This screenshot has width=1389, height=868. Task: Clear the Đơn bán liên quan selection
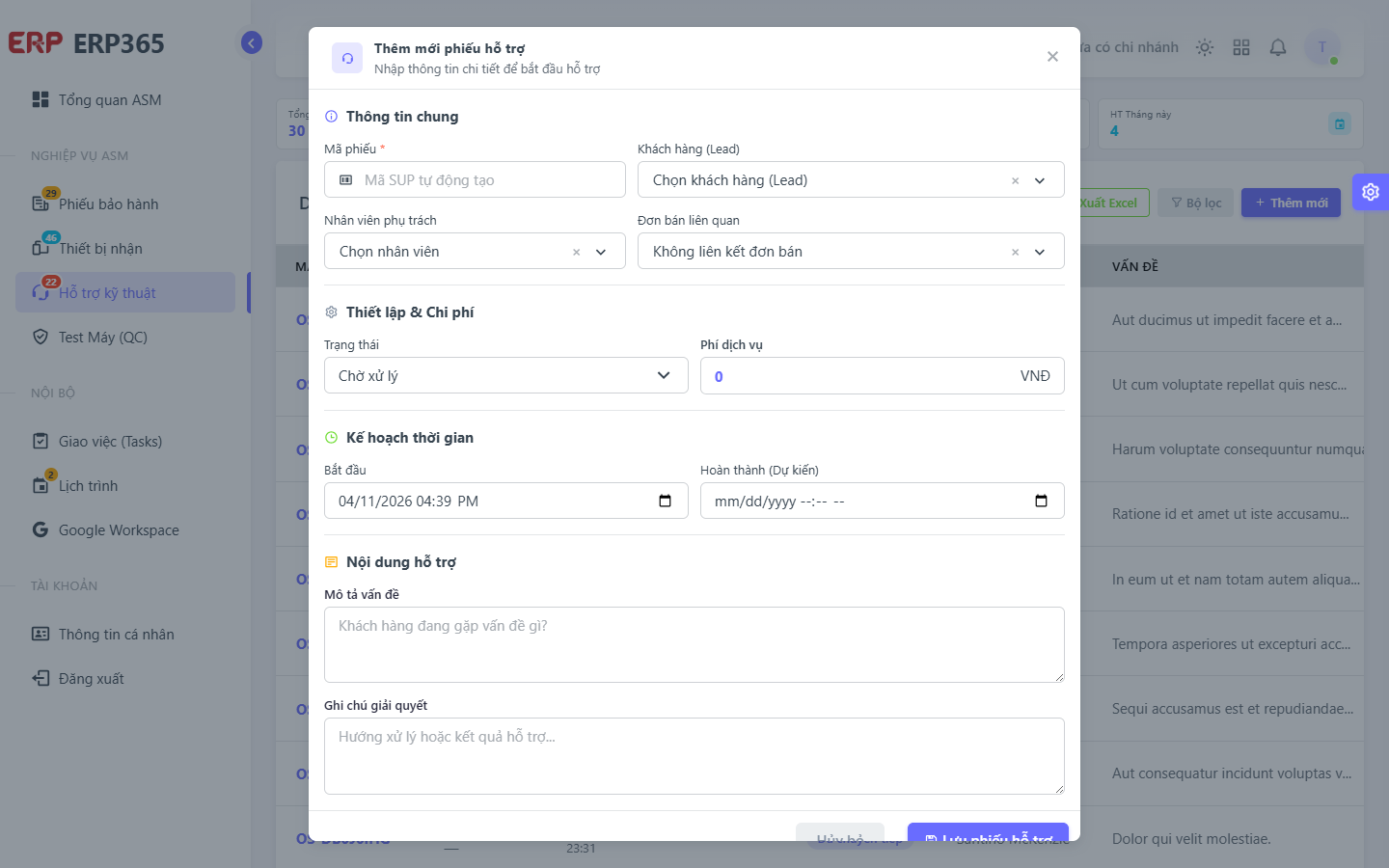1015,252
